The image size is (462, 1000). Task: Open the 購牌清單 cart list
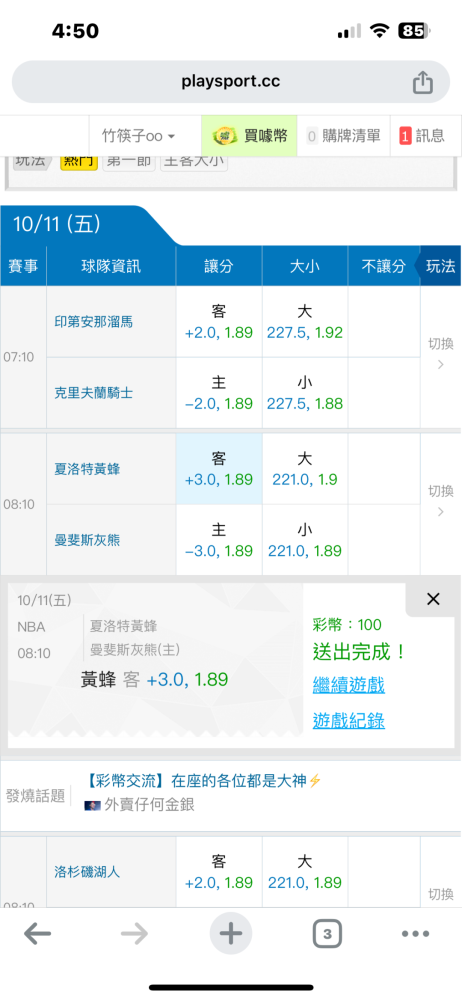343,136
